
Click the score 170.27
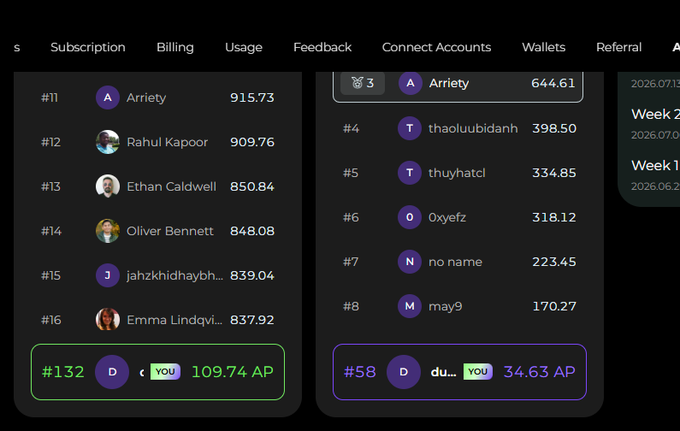(554, 306)
